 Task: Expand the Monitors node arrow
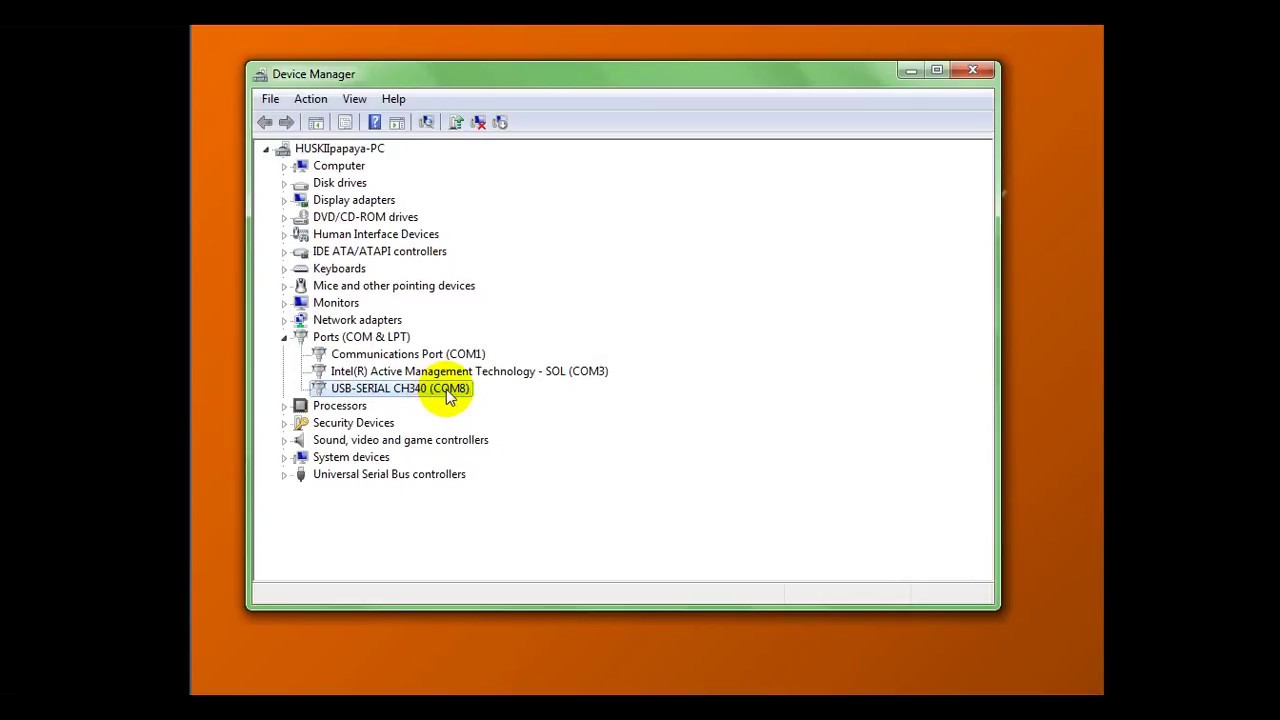pyautogui.click(x=284, y=303)
